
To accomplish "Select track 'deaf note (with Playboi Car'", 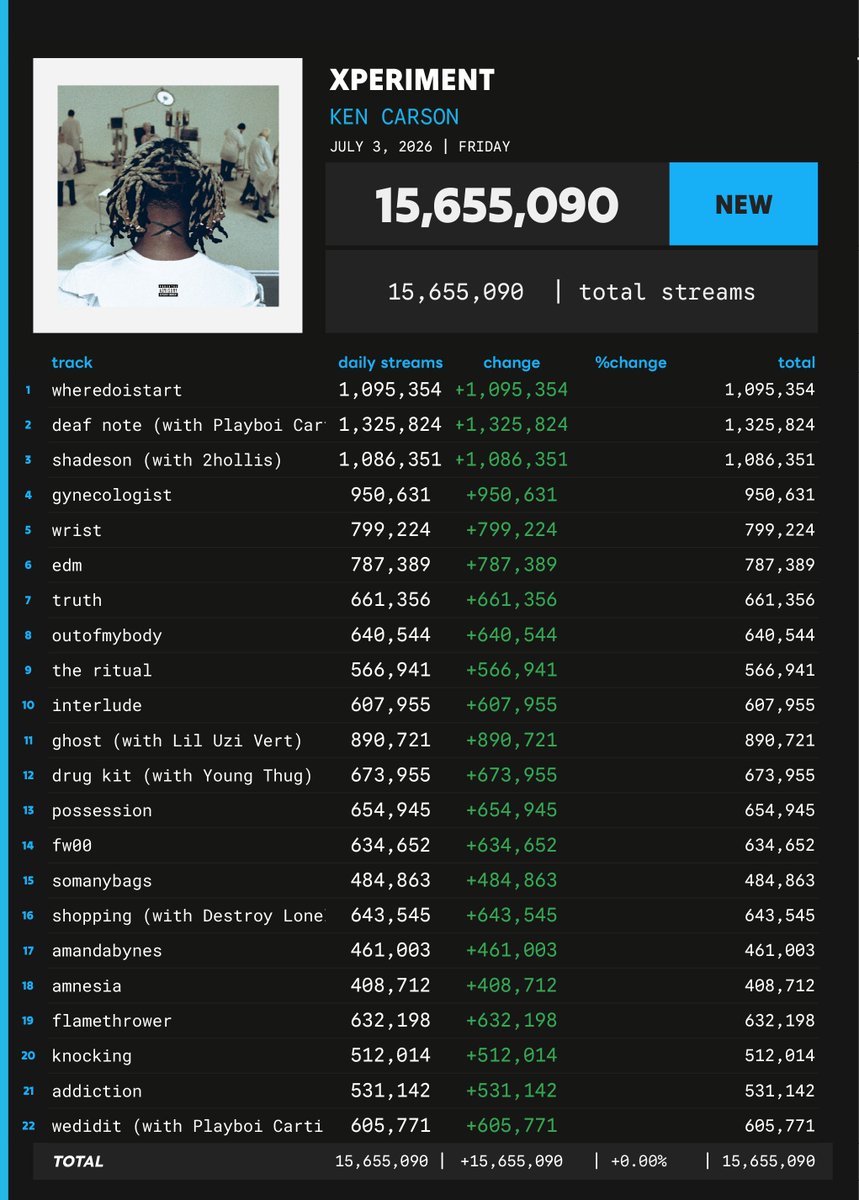I will click(188, 425).
